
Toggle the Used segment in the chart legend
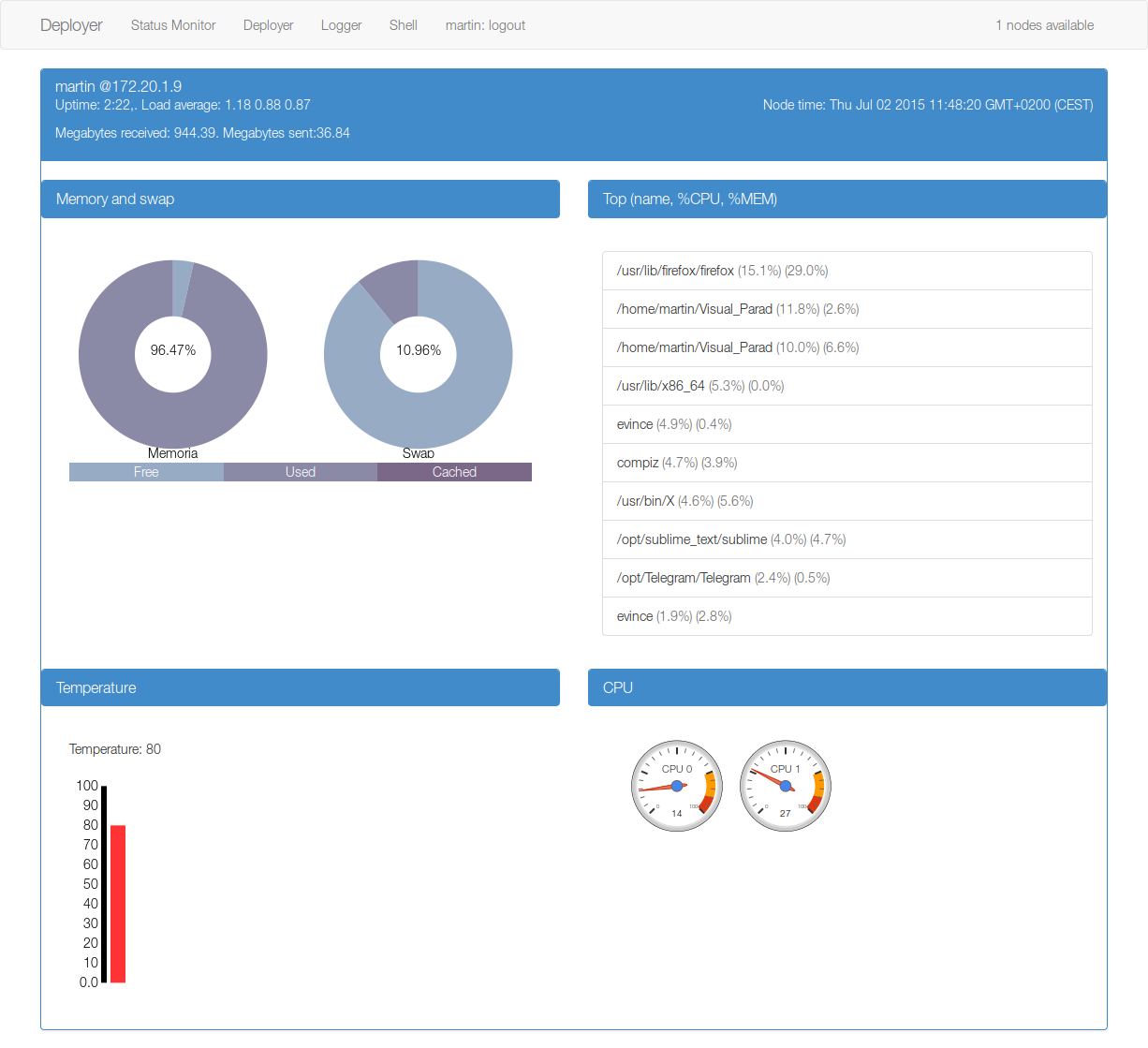coord(300,472)
